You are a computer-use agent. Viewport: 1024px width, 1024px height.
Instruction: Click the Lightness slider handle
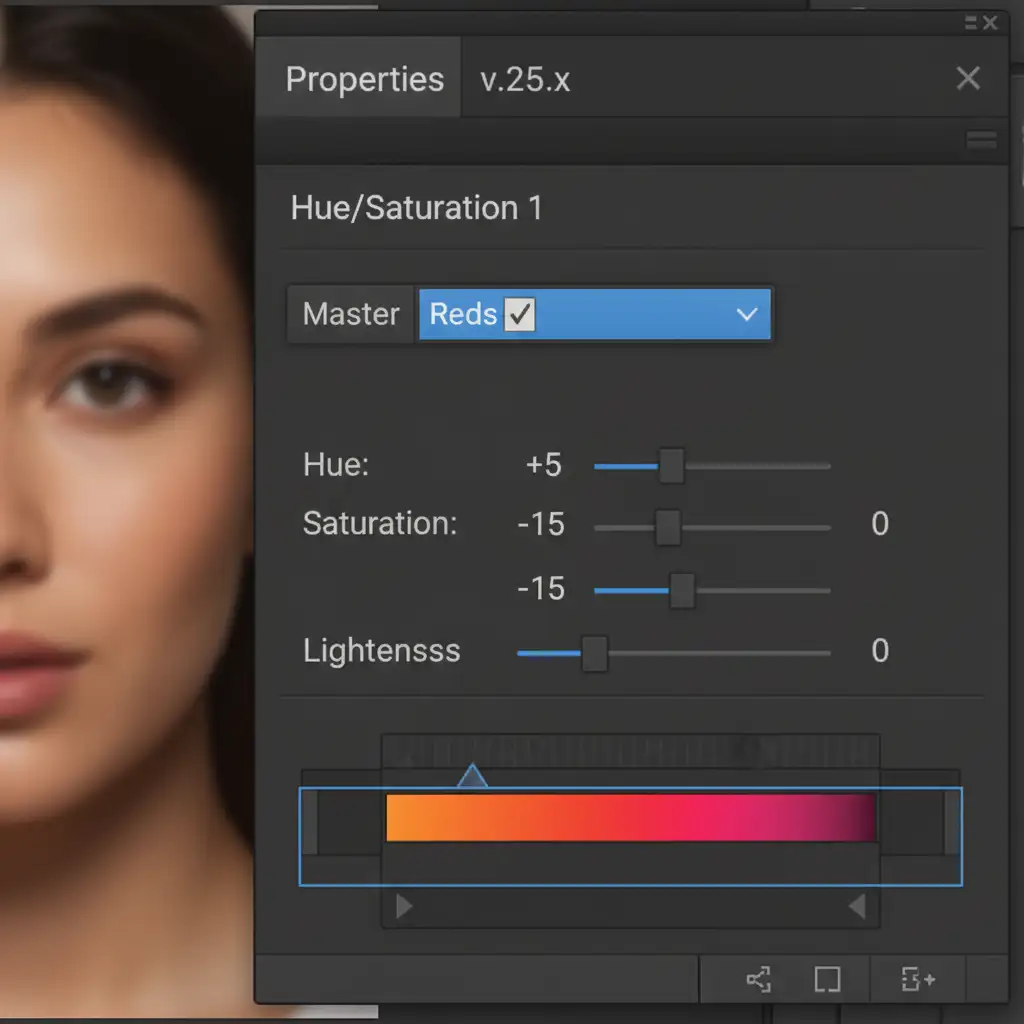pyautogui.click(x=594, y=654)
